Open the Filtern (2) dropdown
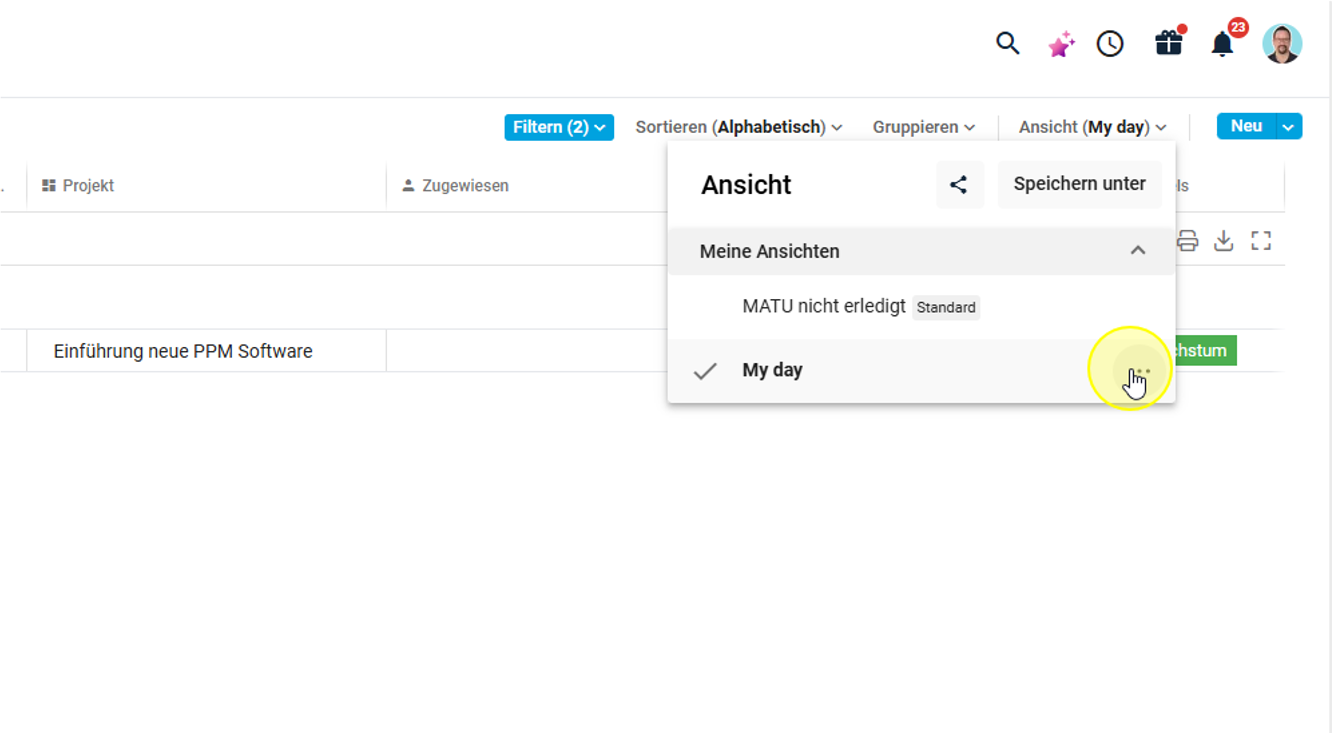Viewport: 1332px width, 733px height. point(559,127)
